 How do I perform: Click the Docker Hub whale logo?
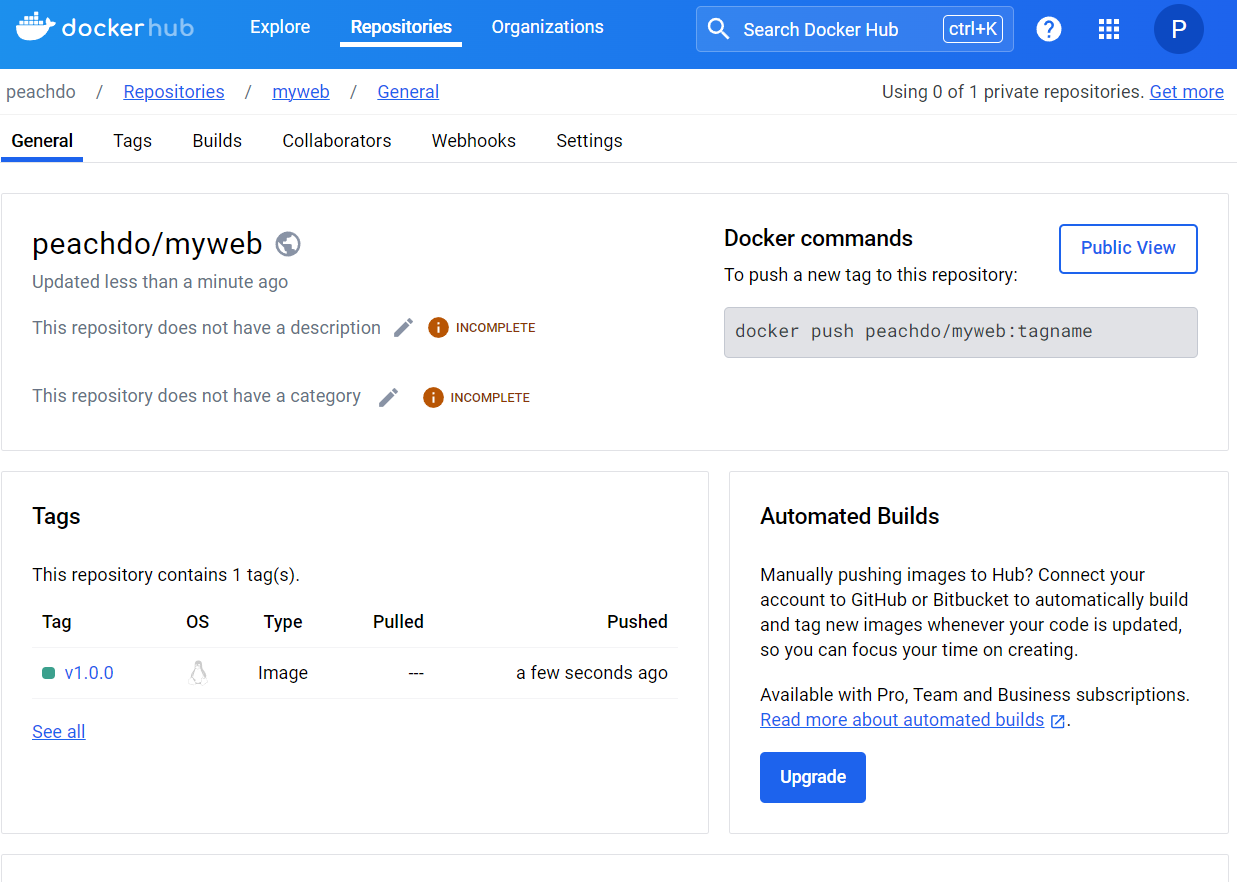[x=104, y=27]
